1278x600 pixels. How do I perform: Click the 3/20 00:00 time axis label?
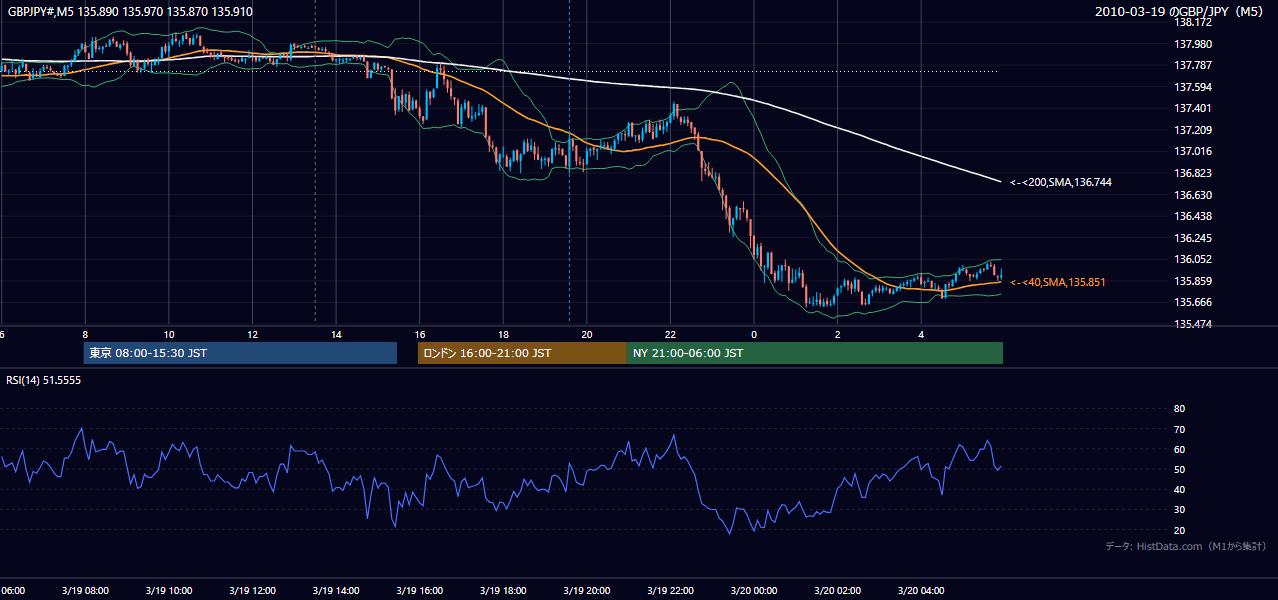click(x=754, y=591)
